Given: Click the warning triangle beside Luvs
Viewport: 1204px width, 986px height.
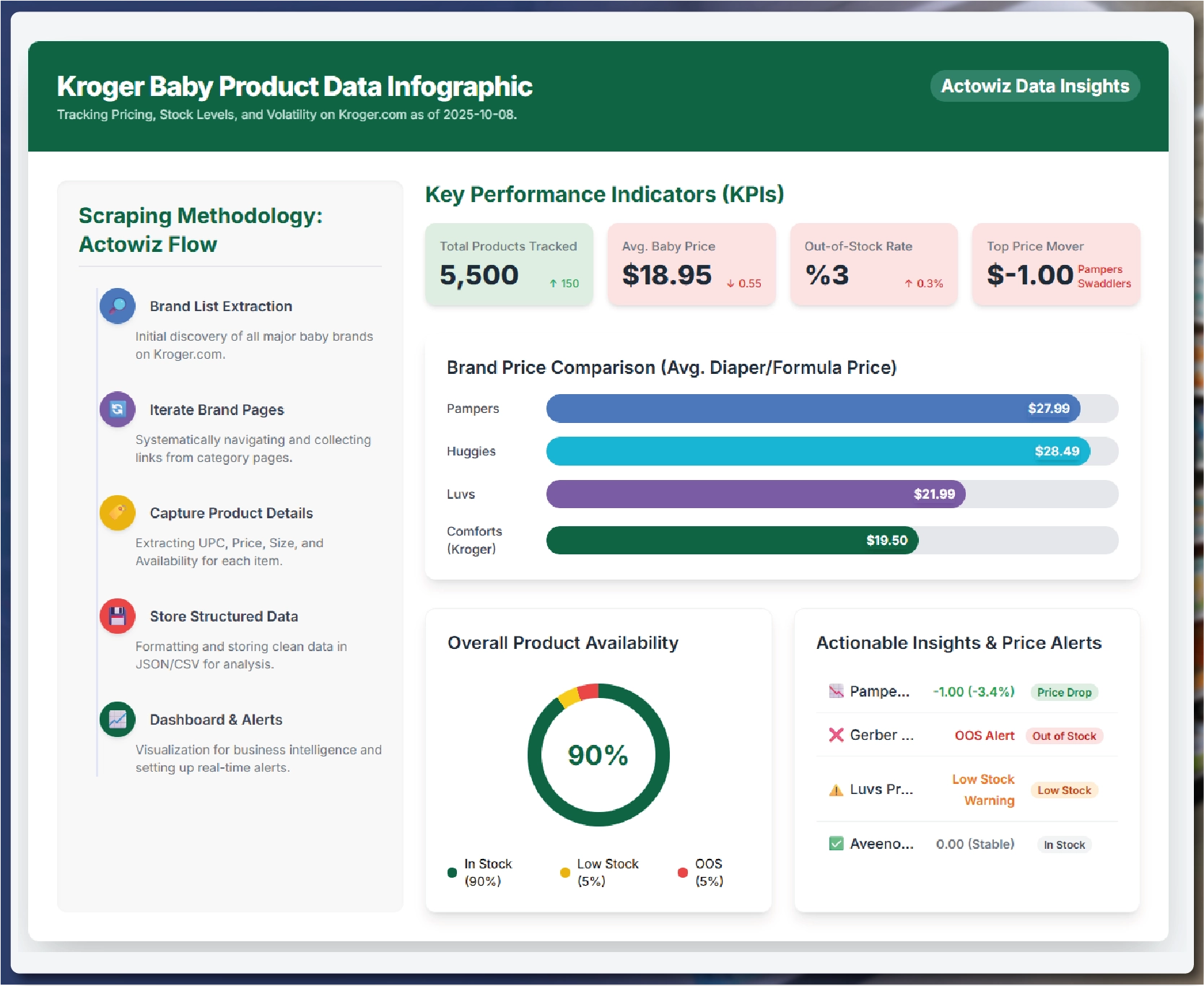Looking at the screenshot, I should [836, 790].
